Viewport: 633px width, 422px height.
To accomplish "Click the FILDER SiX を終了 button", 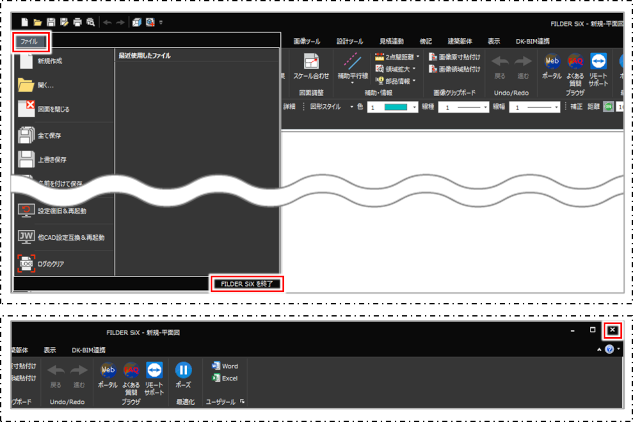I will (247, 283).
